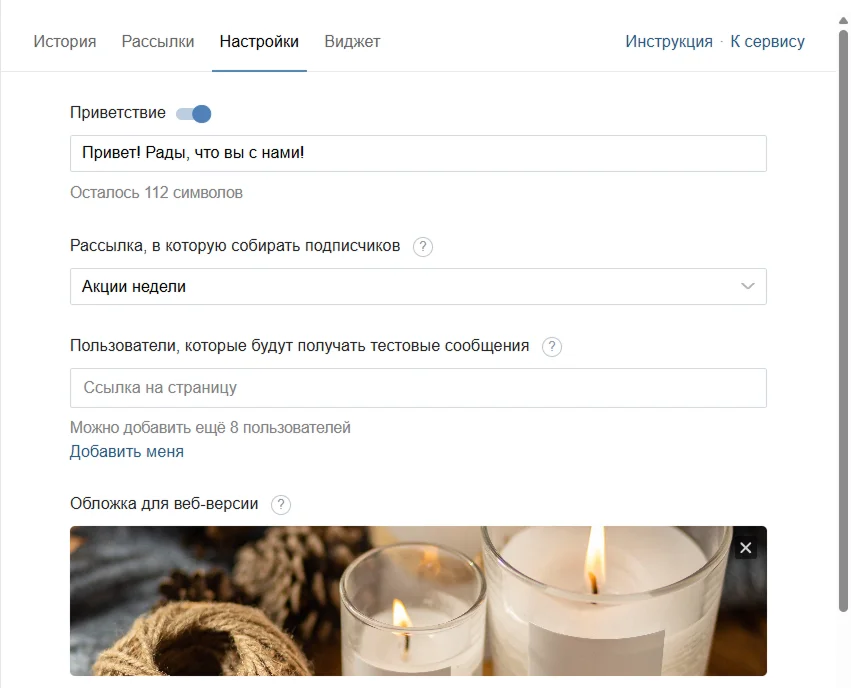Toggle the Приветствие switch off
This screenshot has height=688, width=851.
coord(194,113)
